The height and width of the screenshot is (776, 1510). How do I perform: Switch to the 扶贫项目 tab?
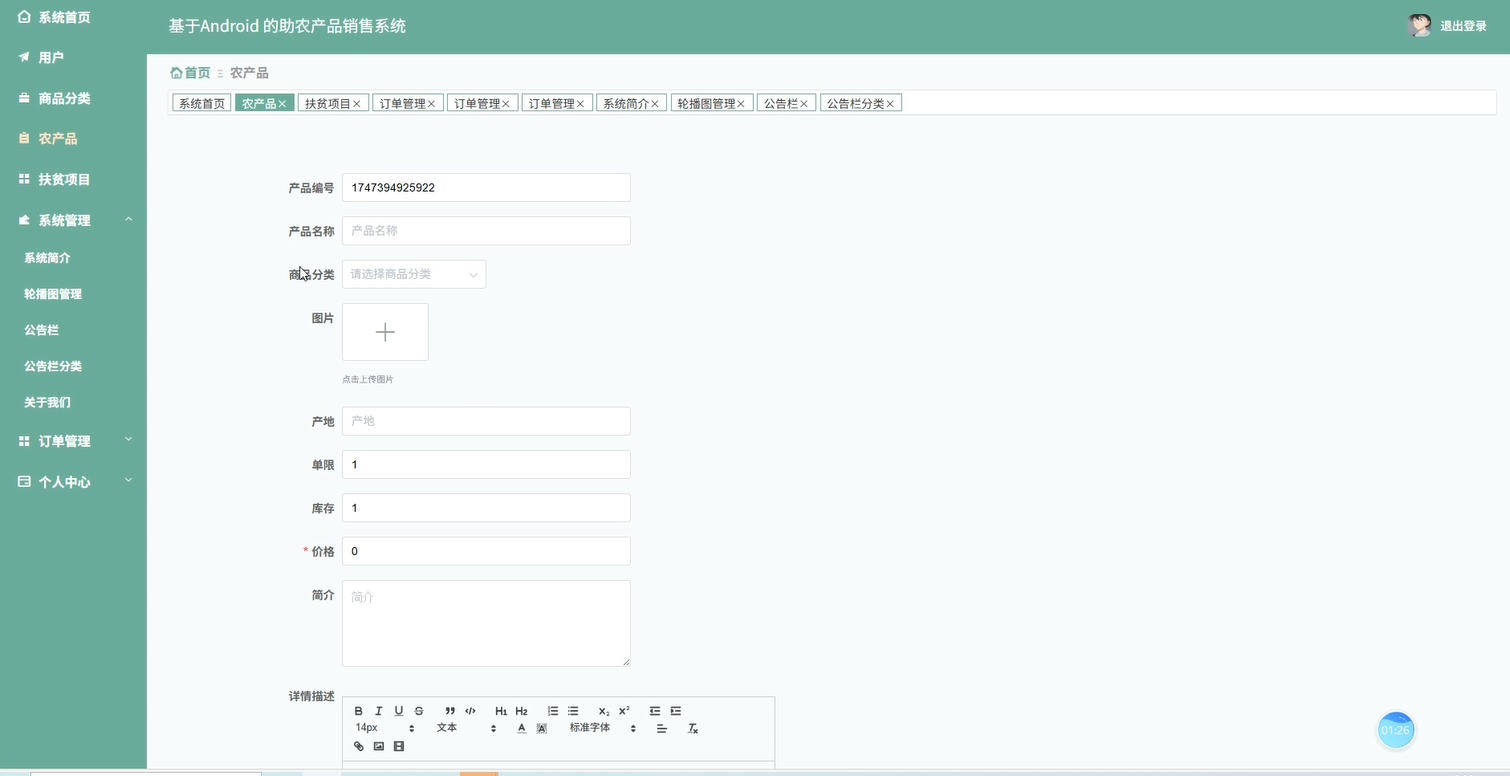328,103
